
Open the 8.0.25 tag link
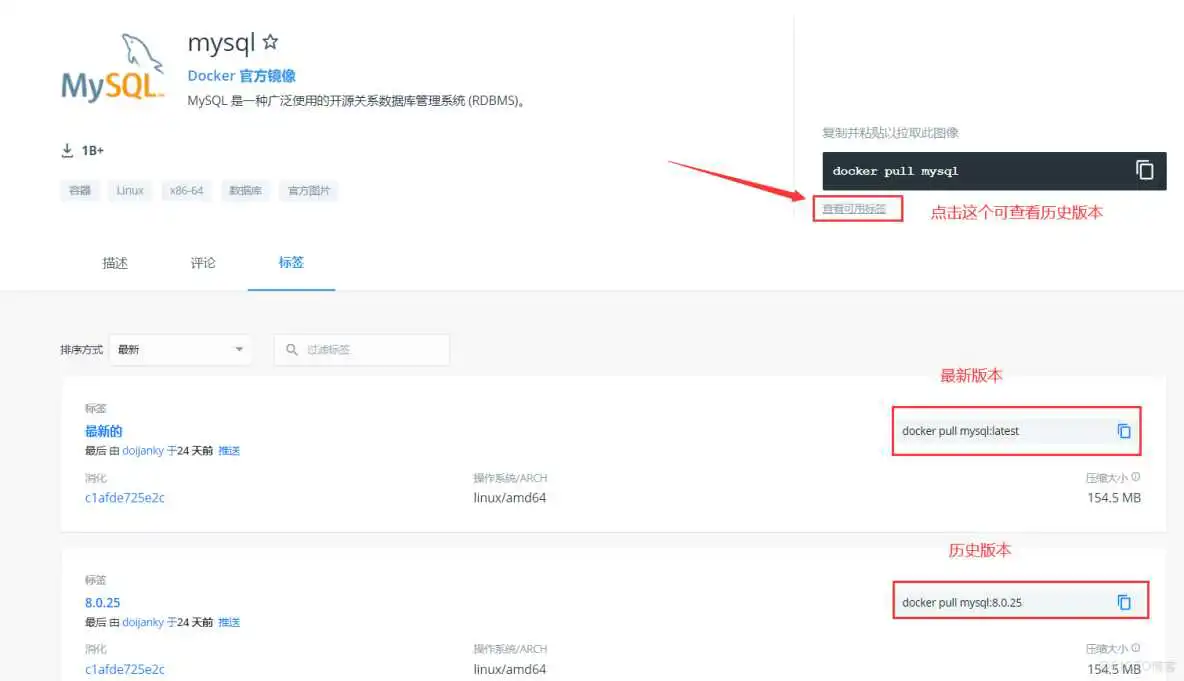coord(102,602)
